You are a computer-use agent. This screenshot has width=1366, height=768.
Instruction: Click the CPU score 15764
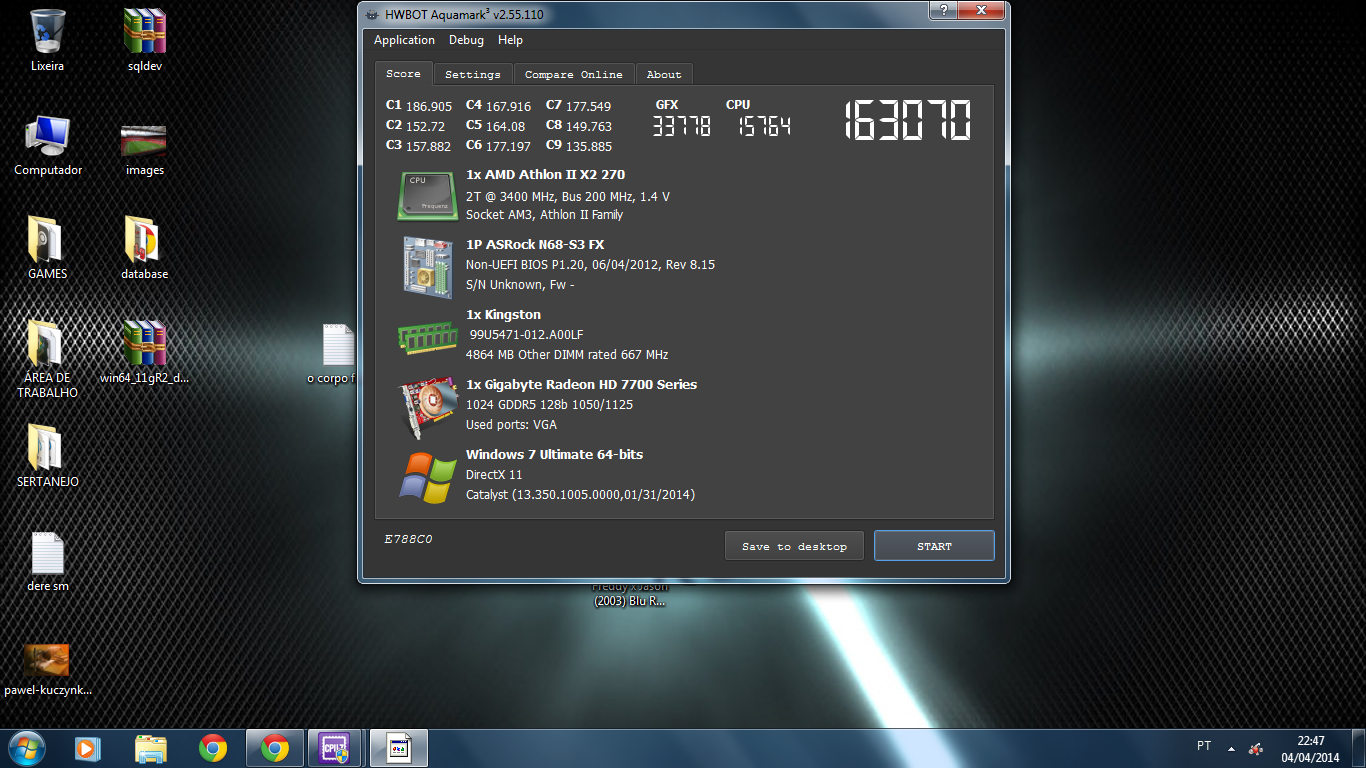pos(765,126)
